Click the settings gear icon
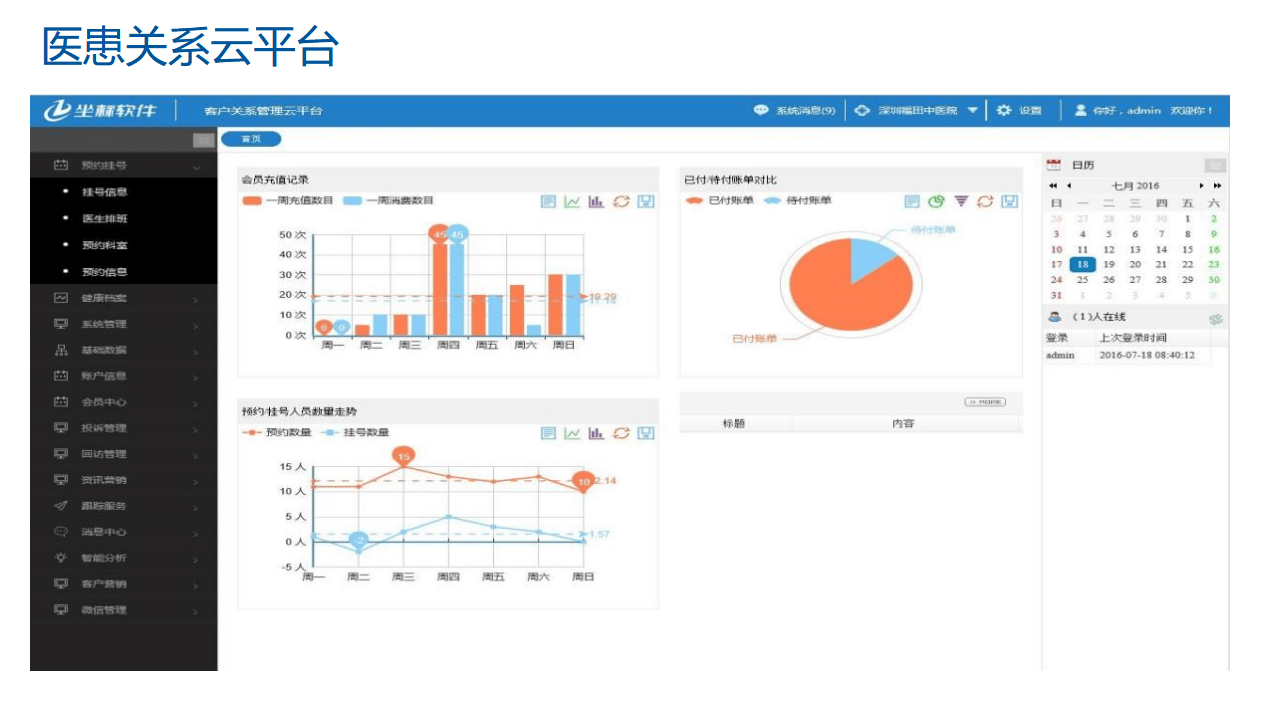 click(x=1003, y=110)
